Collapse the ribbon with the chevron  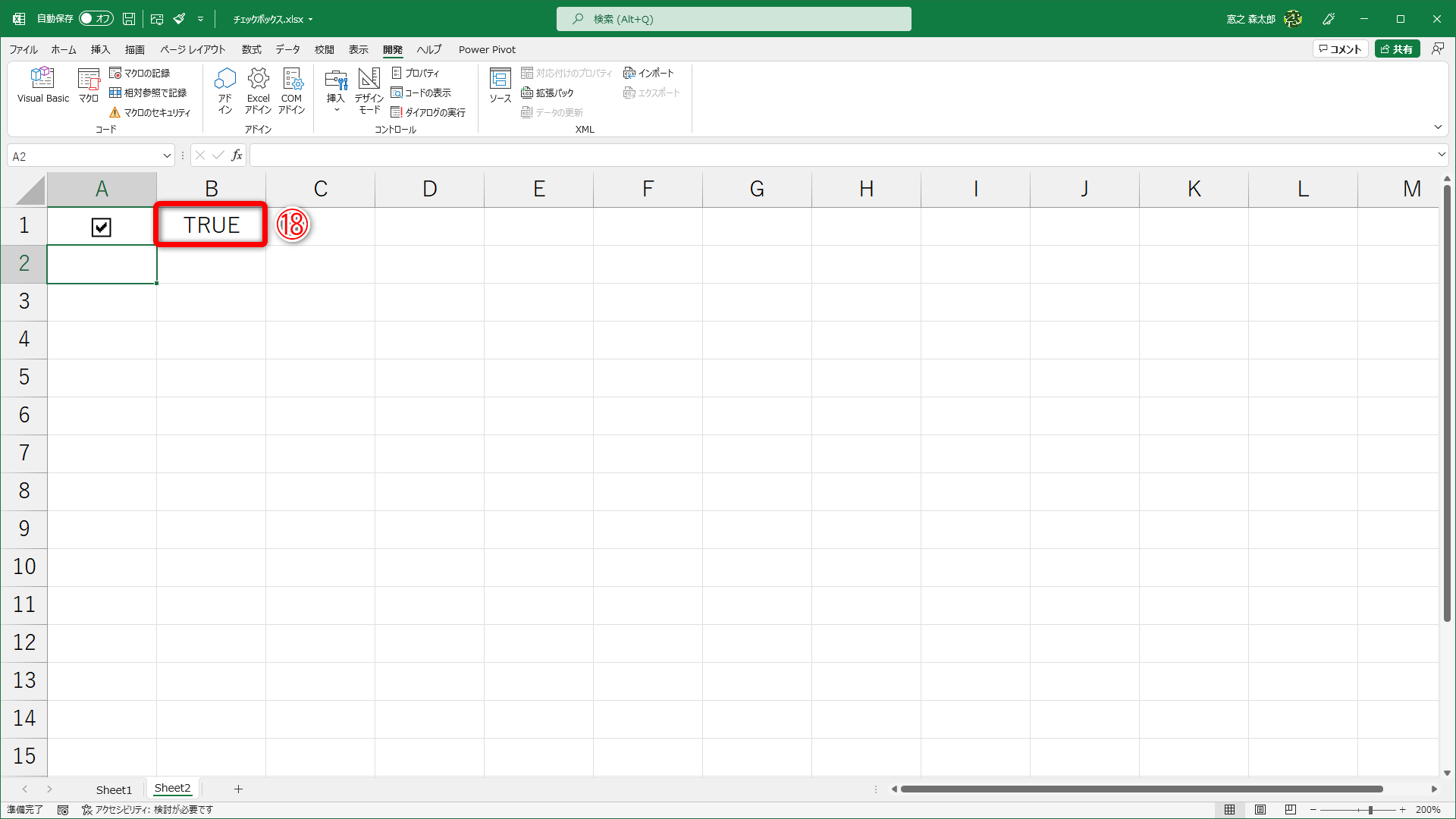coord(1438,127)
